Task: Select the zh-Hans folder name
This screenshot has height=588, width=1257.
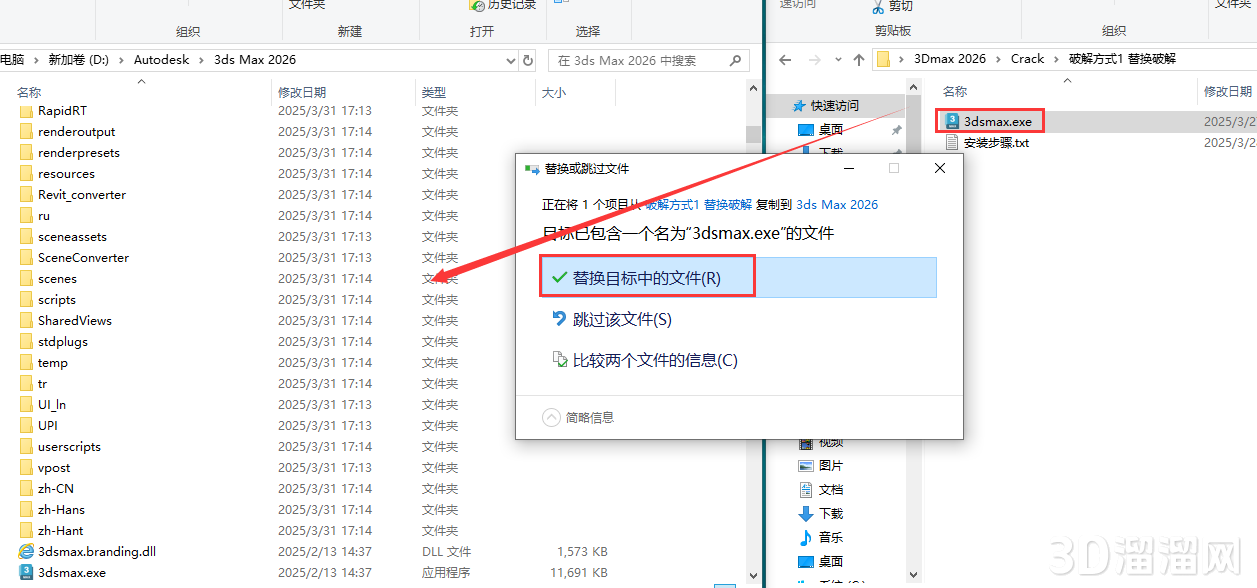Action: tap(61, 510)
